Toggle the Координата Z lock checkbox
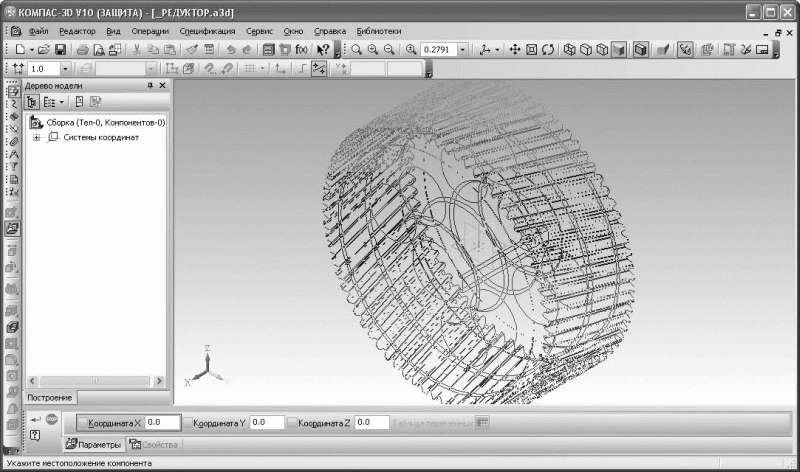Screen dimensions: 800x472 pos(292,423)
